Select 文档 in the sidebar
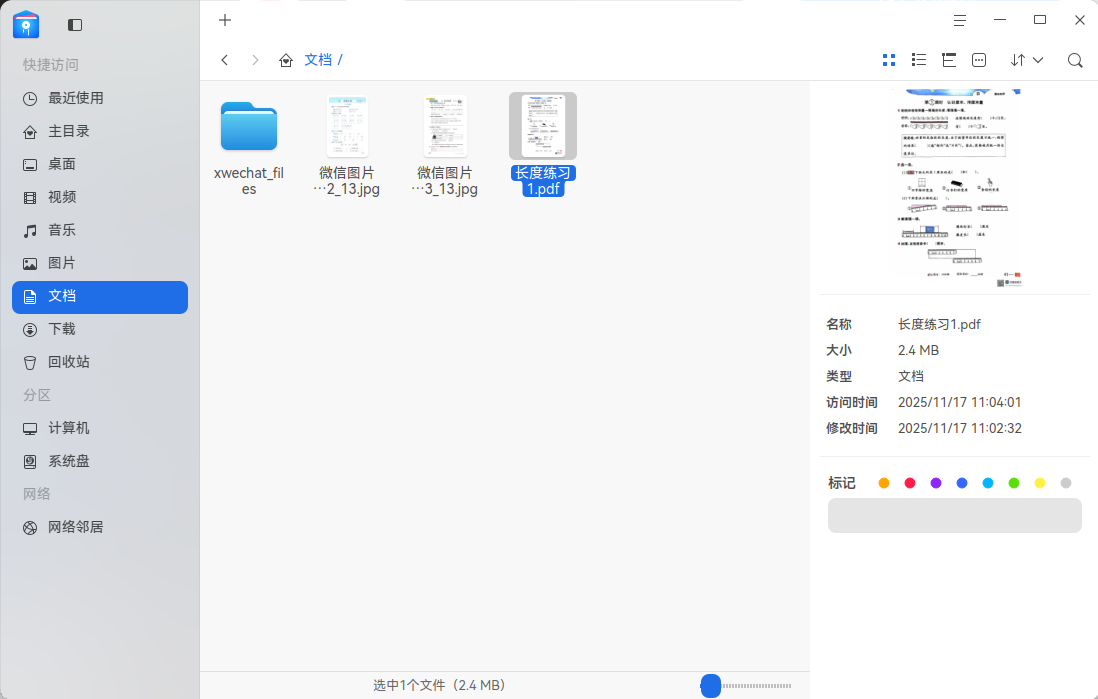1098x699 pixels. coord(99,297)
